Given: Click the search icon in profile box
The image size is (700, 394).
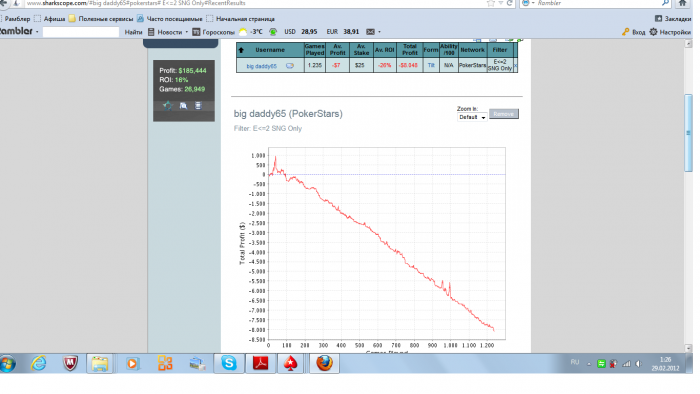Looking at the screenshot, I should [x=183, y=106].
